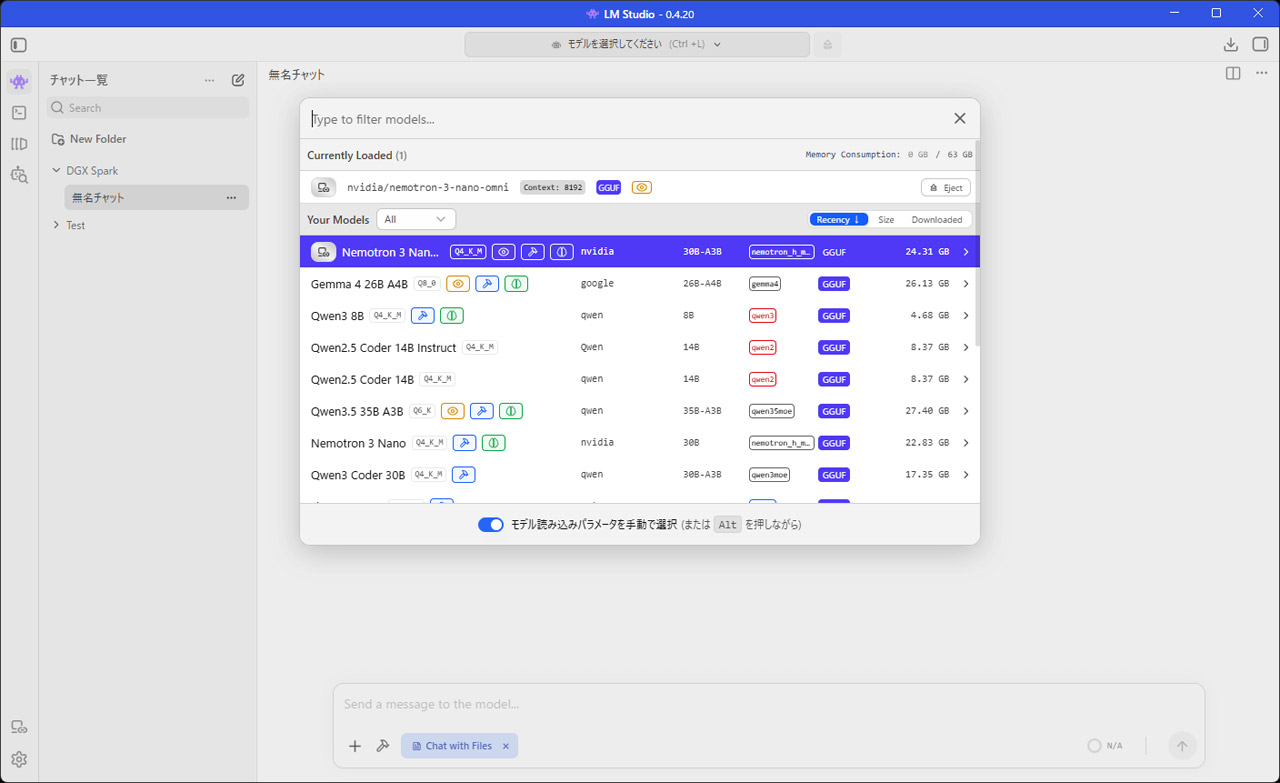This screenshot has width=1280, height=783.
Task: Click the vision icon on loaded nemotron-3-nano-omni
Action: coord(642,187)
